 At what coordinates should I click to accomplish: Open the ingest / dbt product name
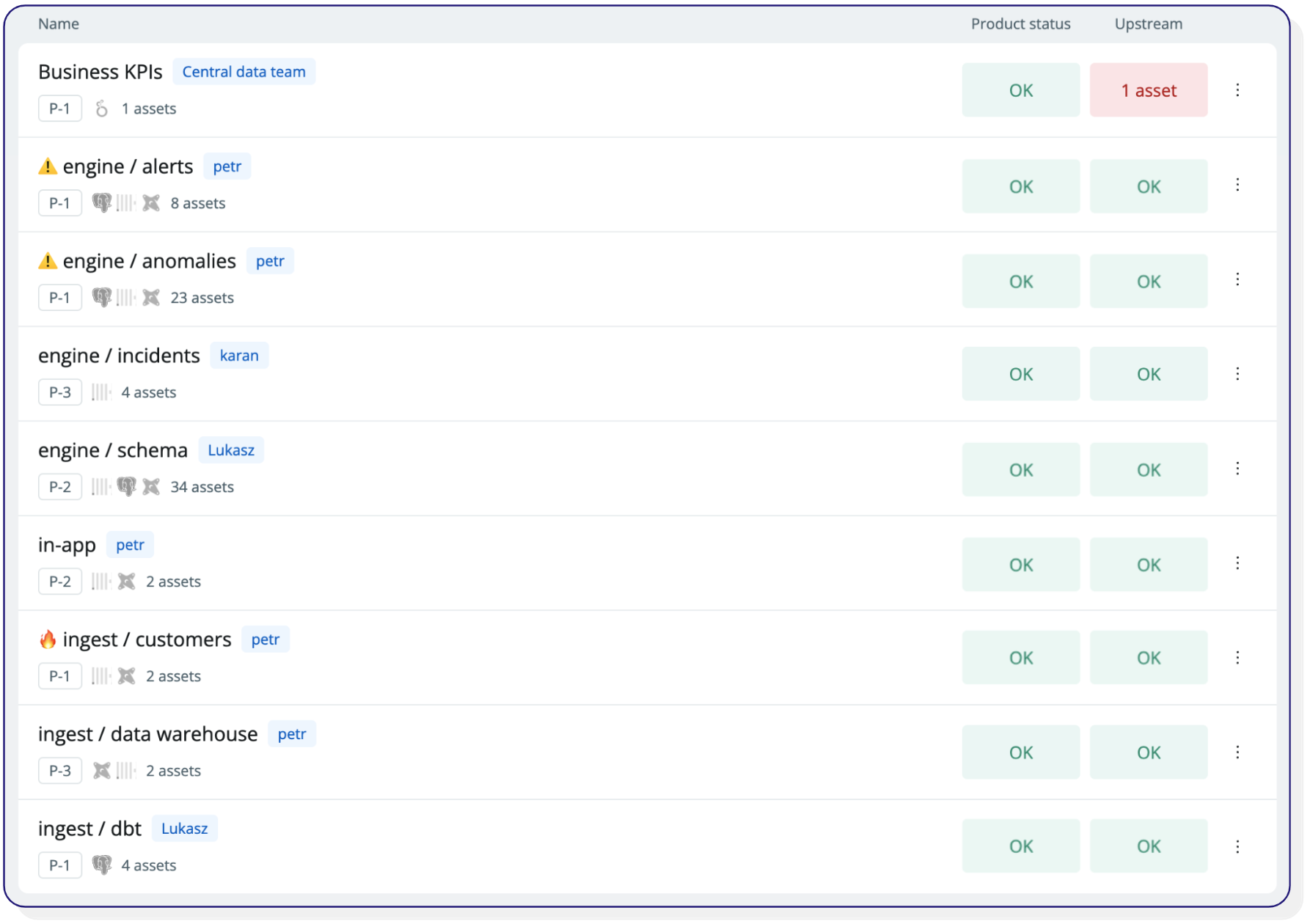coord(89,829)
